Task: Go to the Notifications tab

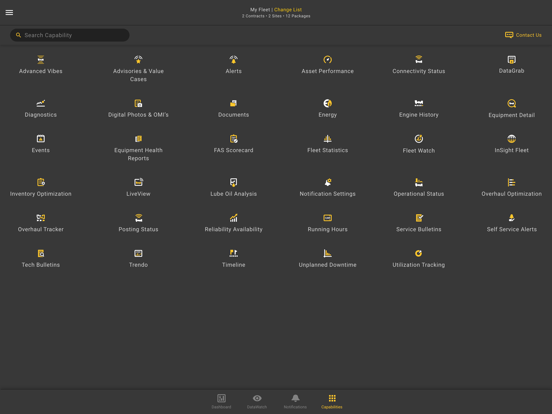Action: click(295, 401)
